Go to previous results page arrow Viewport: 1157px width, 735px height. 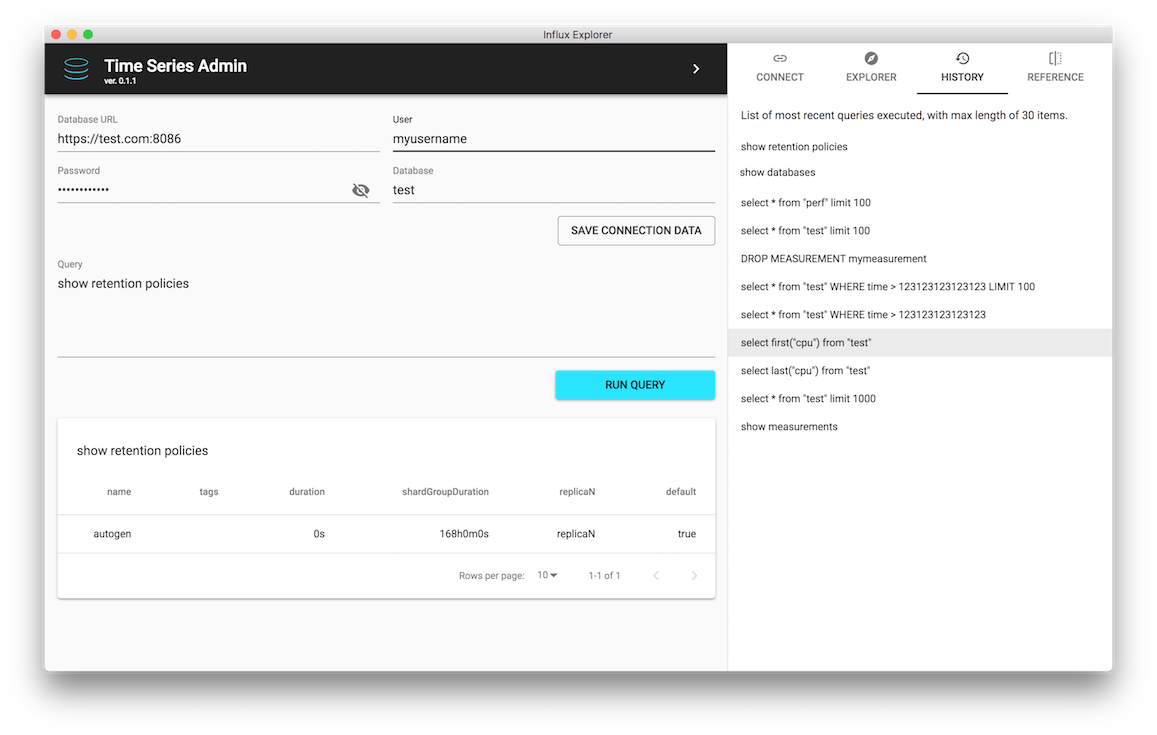[x=656, y=576]
